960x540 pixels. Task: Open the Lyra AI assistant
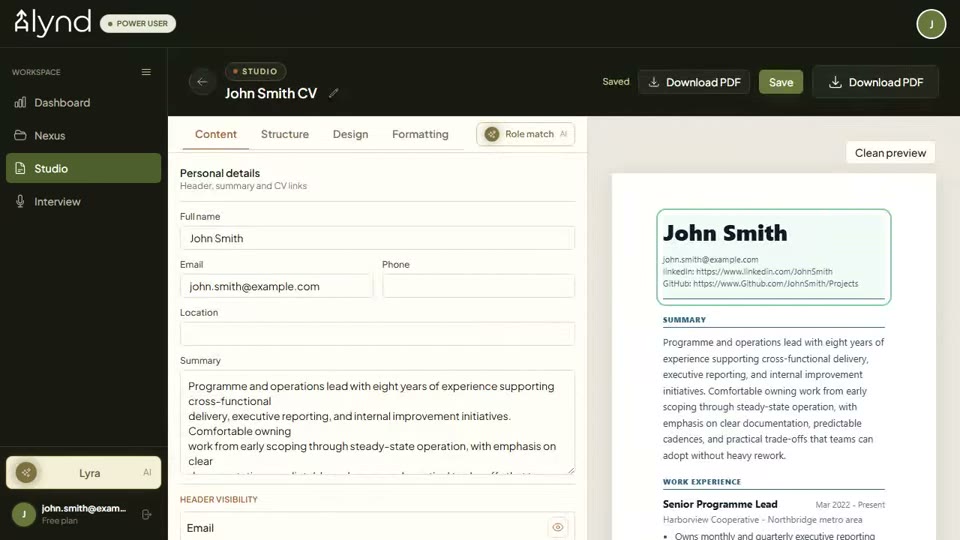pos(83,473)
